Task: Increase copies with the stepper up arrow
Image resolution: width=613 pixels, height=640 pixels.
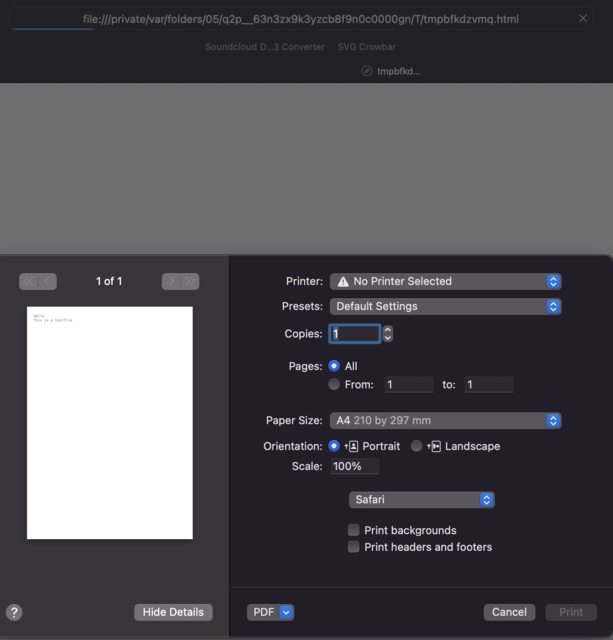Action: (x=388, y=330)
